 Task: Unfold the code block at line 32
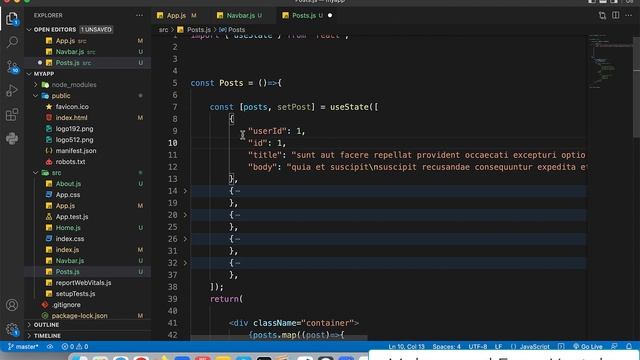click(x=185, y=263)
